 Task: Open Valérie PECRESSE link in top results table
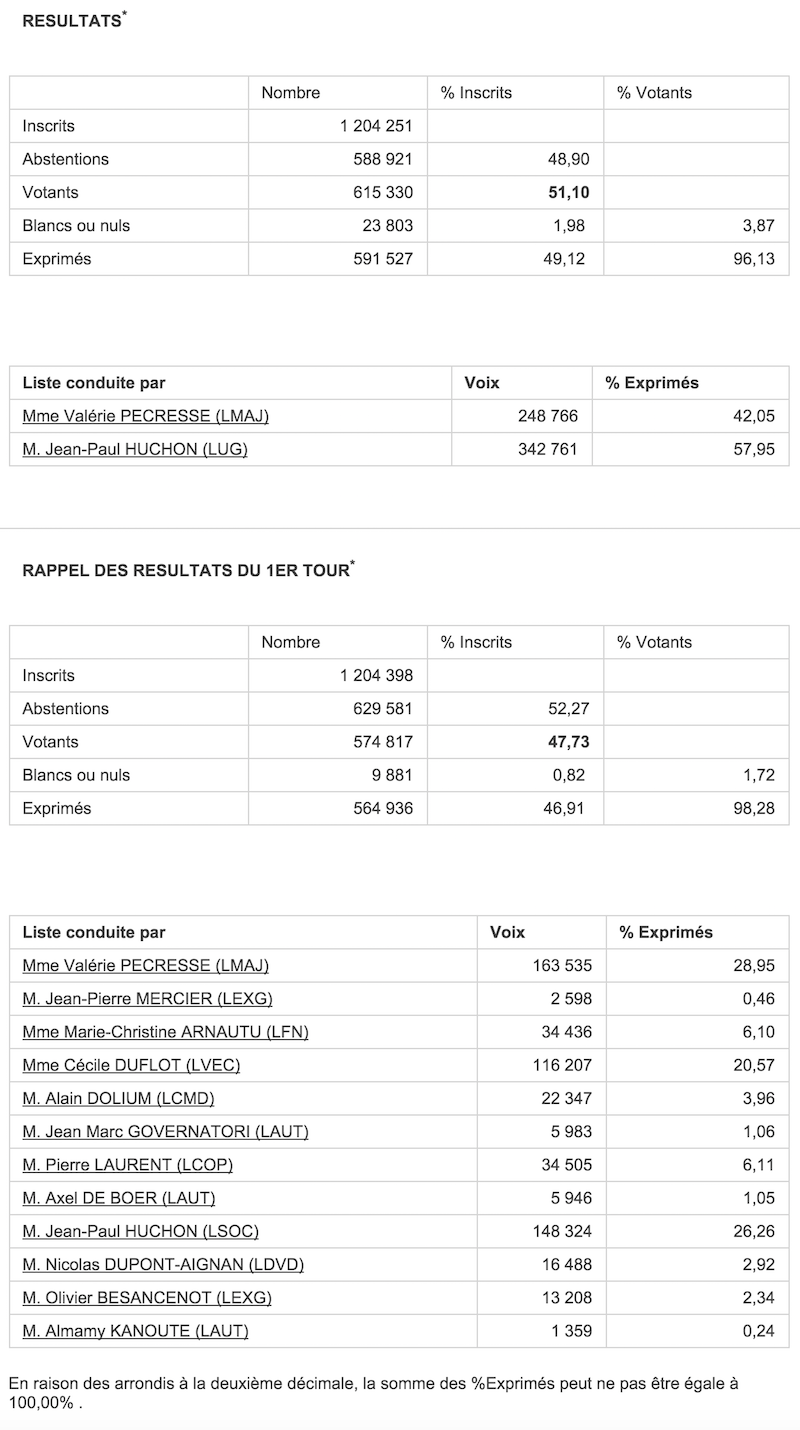[x=145, y=416]
